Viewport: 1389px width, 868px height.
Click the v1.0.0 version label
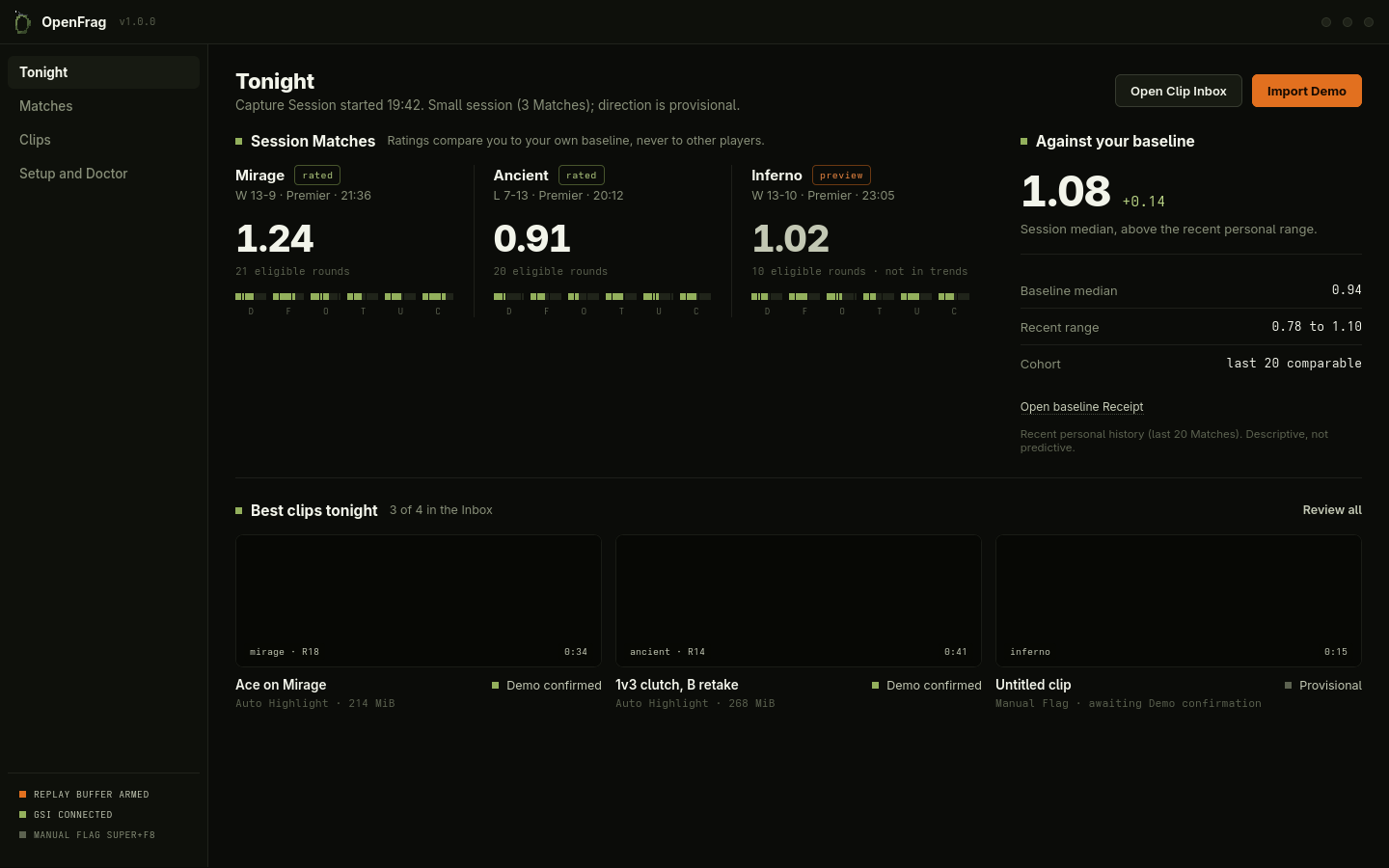point(137,21)
